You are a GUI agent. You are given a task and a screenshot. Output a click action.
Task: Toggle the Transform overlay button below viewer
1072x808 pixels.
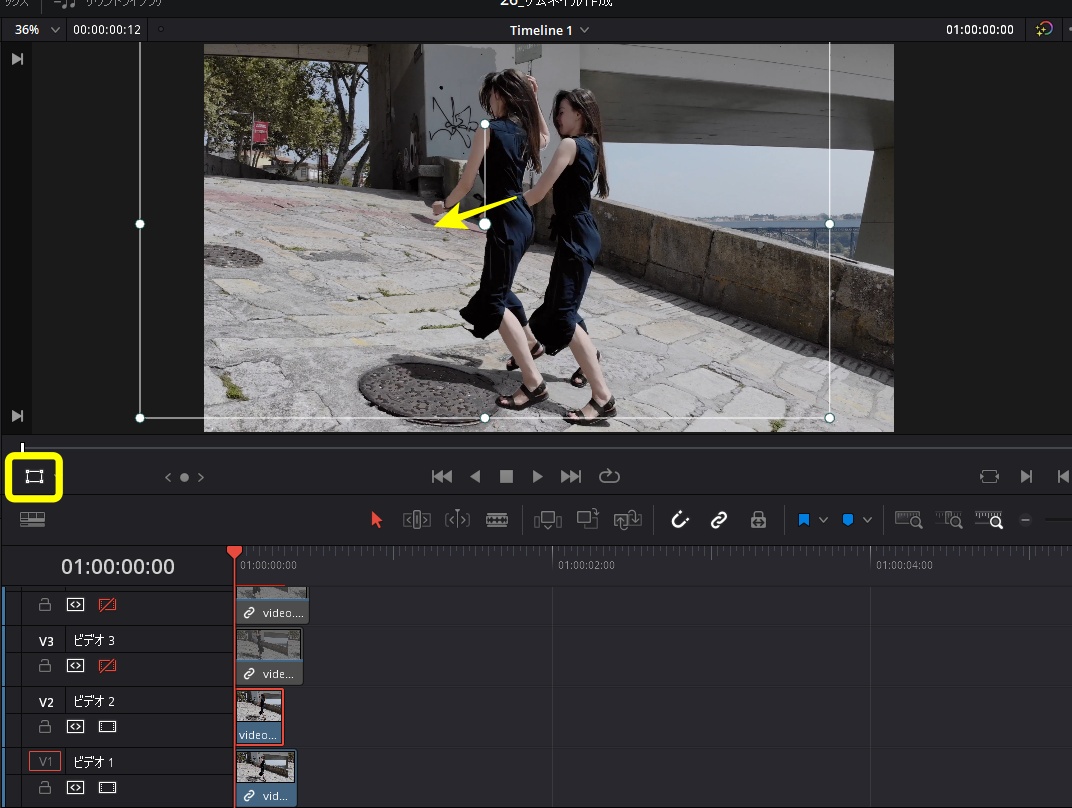tap(34, 476)
